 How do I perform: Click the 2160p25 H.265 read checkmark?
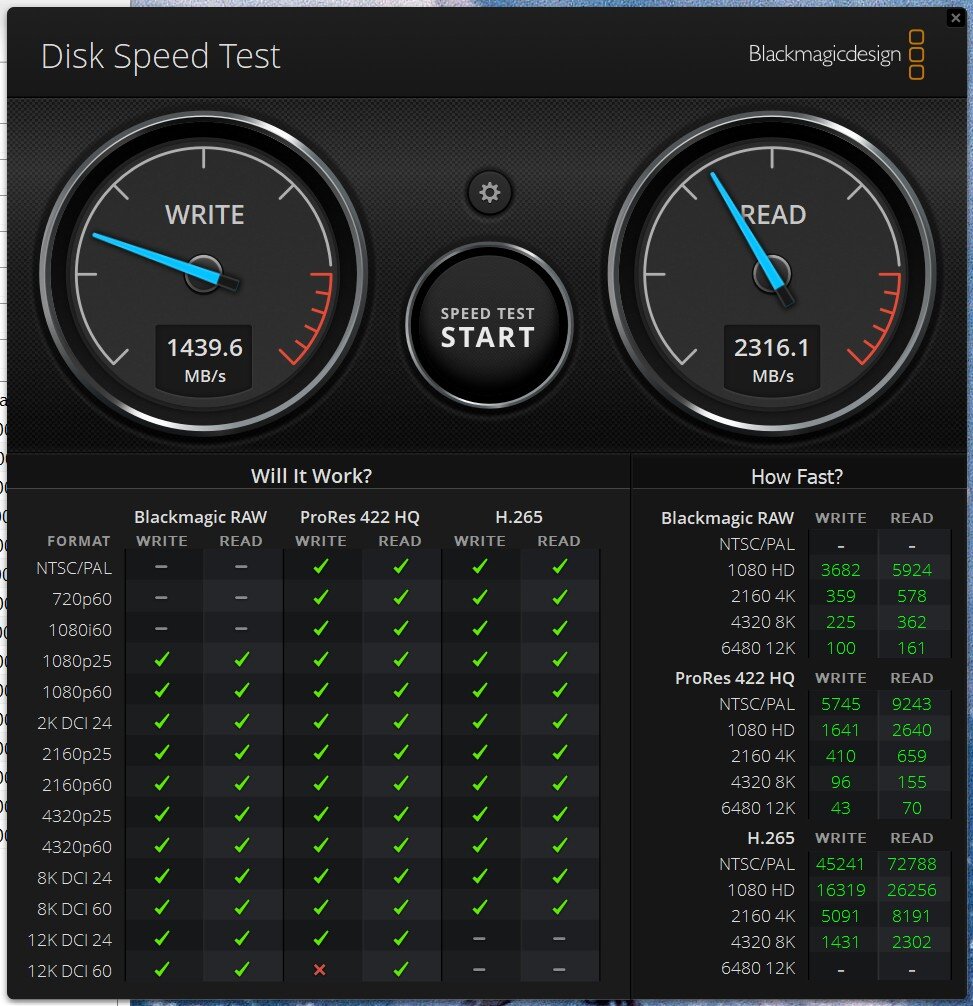coord(560,752)
